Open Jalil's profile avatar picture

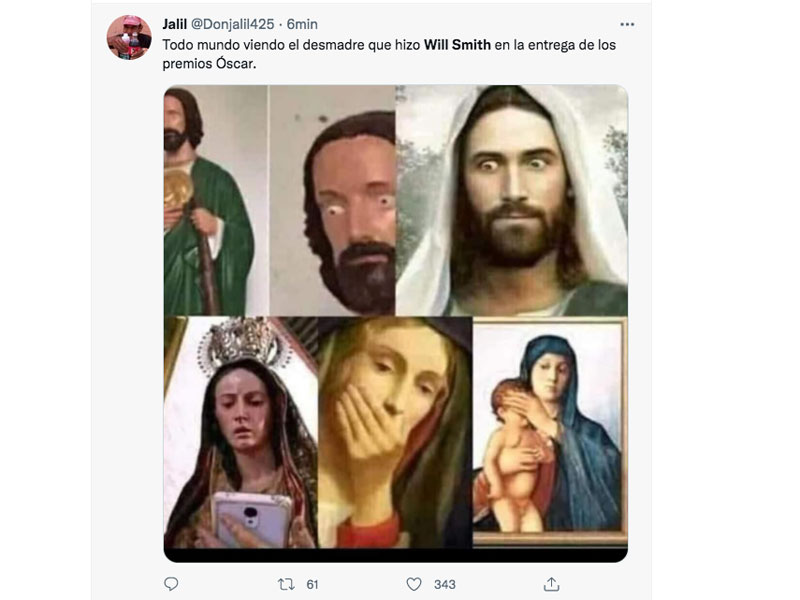[x=129, y=38]
